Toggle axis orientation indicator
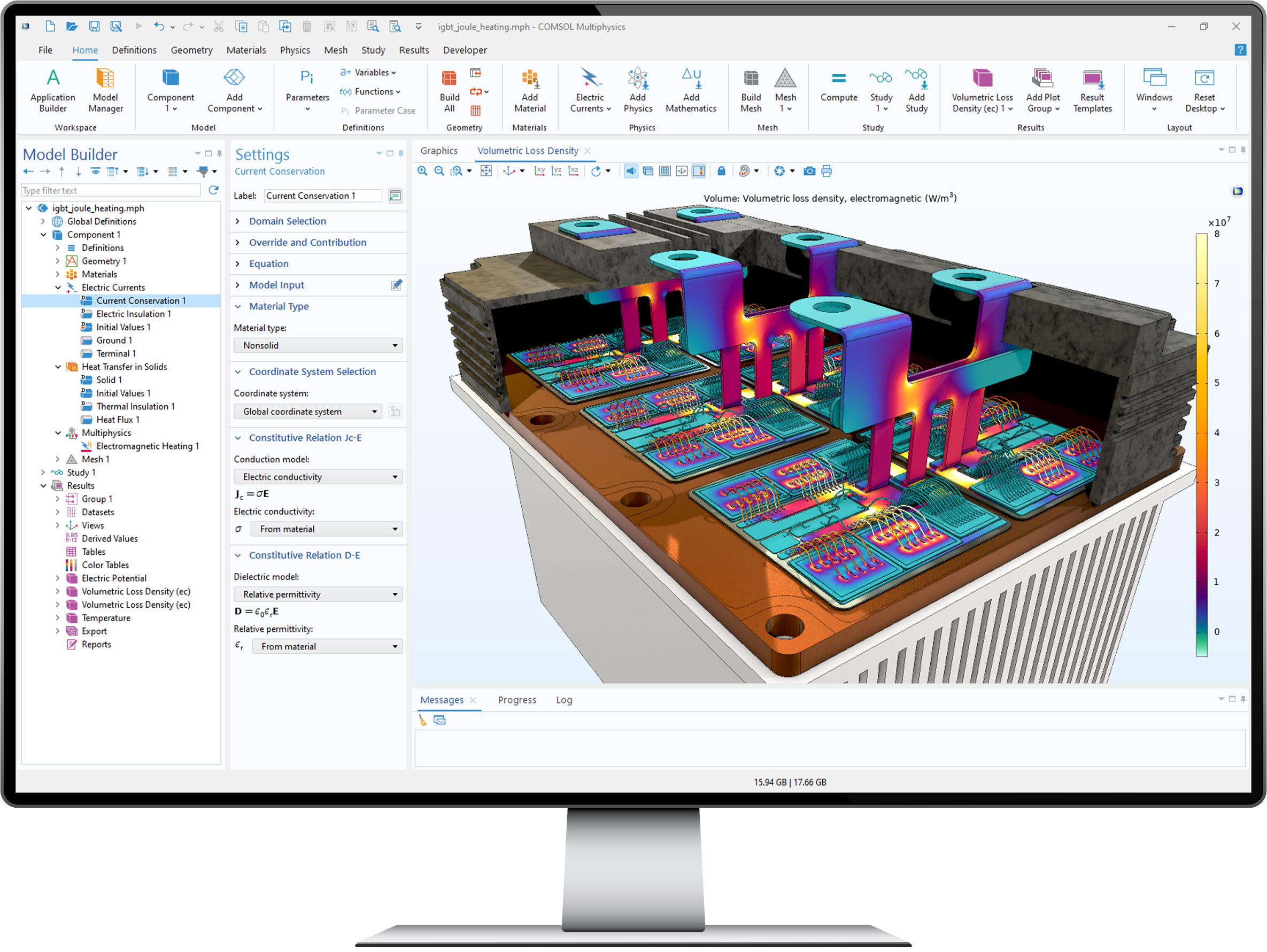Viewport: 1267px width, 952px height. click(682, 171)
